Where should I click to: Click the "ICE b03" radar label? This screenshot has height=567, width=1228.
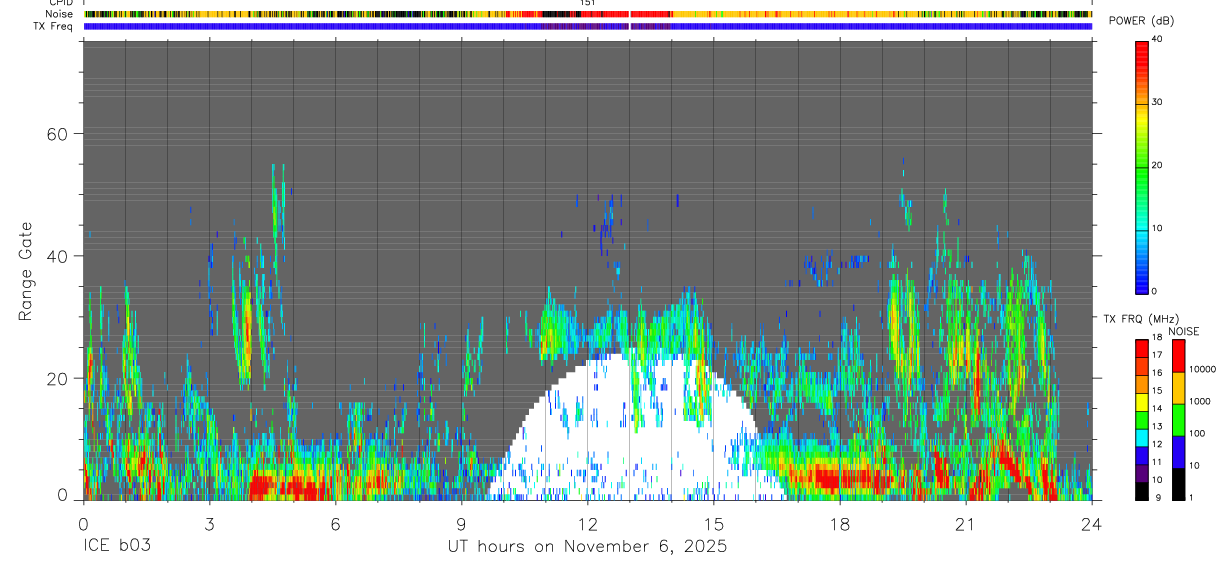tap(117, 547)
